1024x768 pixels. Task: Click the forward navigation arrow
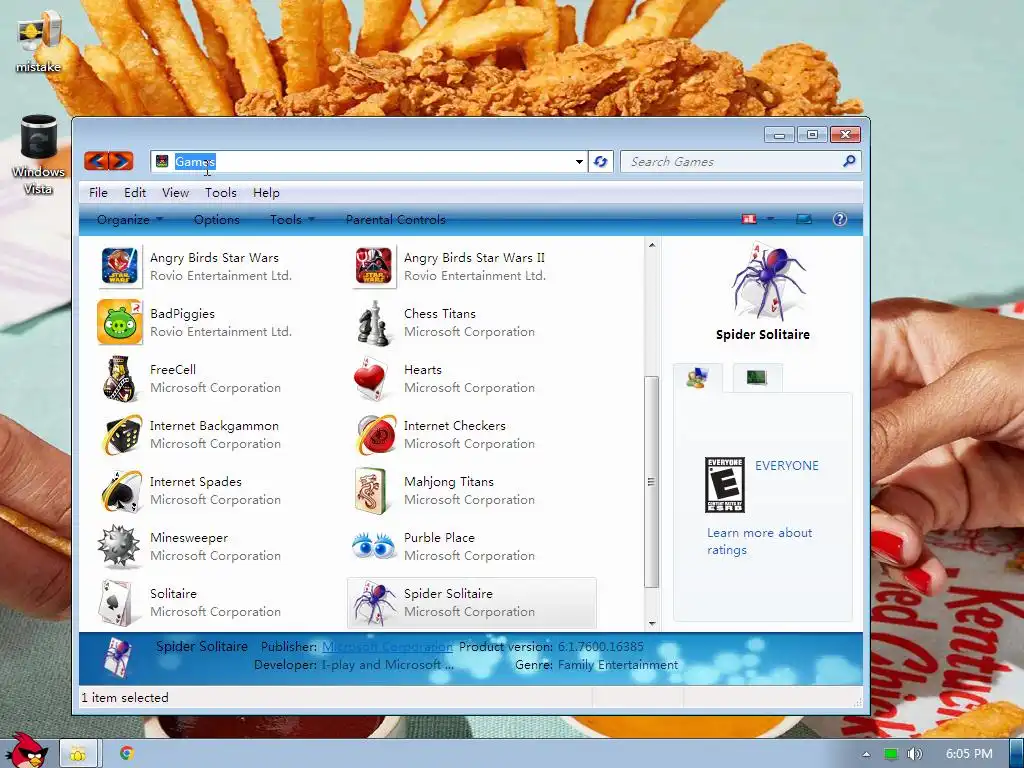(x=121, y=161)
